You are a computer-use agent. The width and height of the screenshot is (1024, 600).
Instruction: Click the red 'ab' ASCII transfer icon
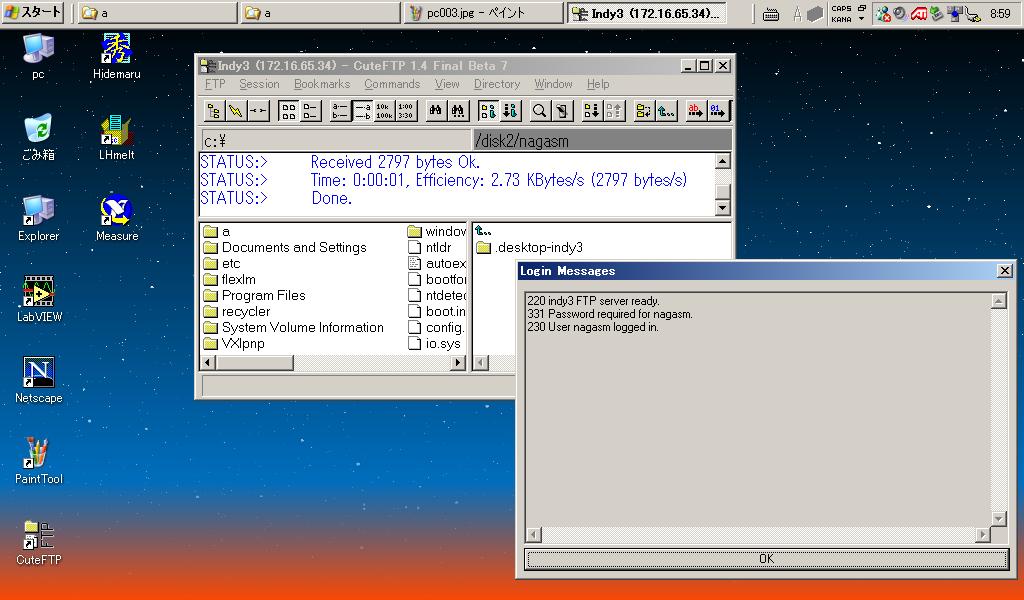tap(695, 111)
